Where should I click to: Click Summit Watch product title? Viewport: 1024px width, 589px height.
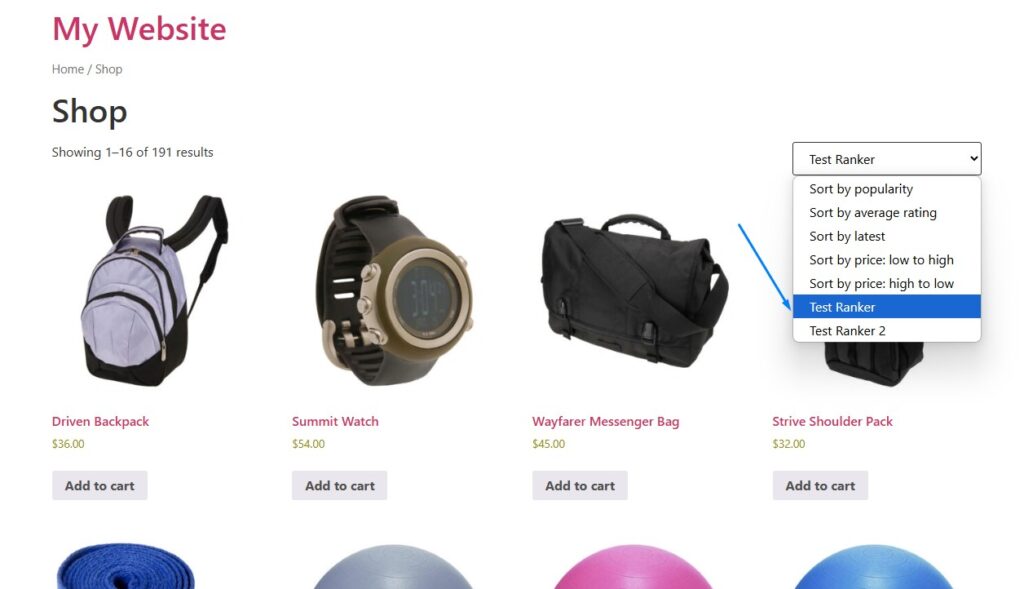(335, 421)
